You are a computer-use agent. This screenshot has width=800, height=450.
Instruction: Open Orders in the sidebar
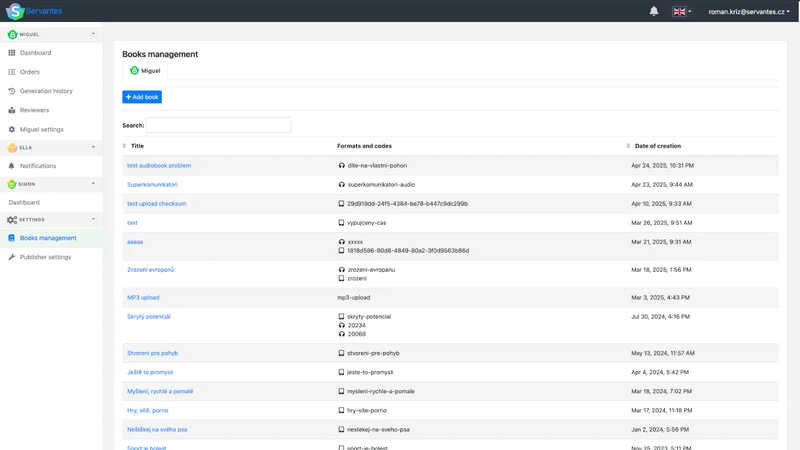(x=30, y=72)
